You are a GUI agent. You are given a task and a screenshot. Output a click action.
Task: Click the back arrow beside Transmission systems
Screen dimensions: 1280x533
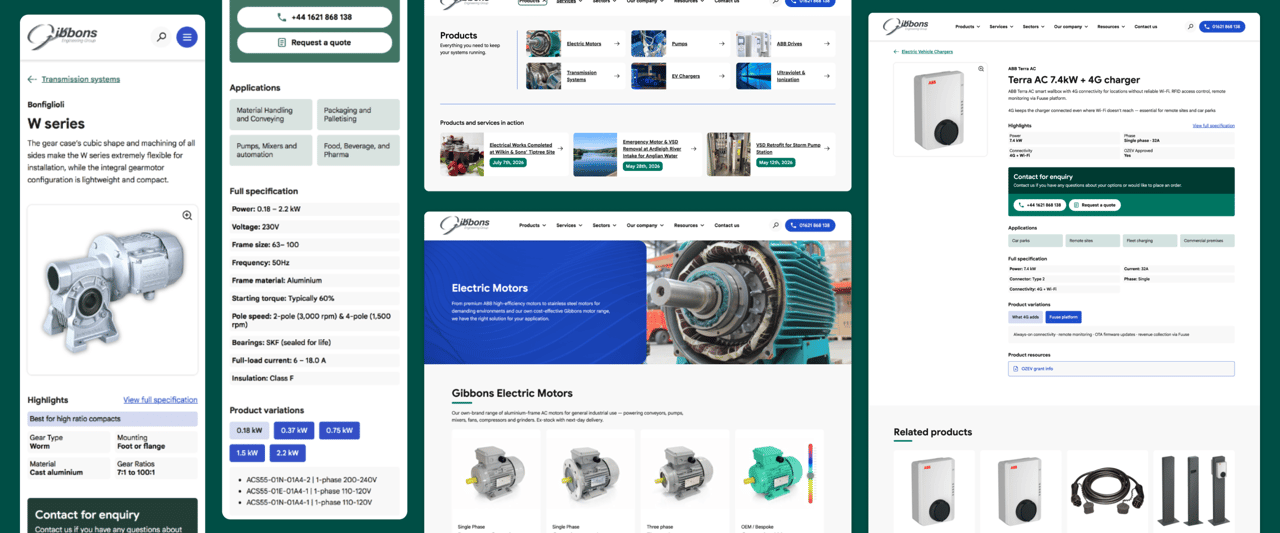coord(32,79)
